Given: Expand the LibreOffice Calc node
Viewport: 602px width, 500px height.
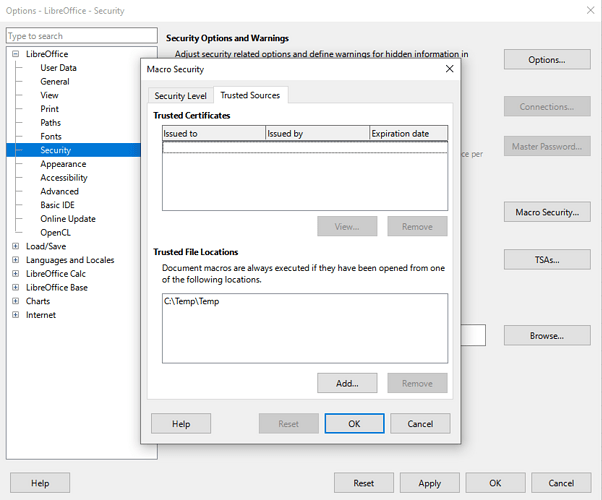Looking at the screenshot, I should [15, 274].
